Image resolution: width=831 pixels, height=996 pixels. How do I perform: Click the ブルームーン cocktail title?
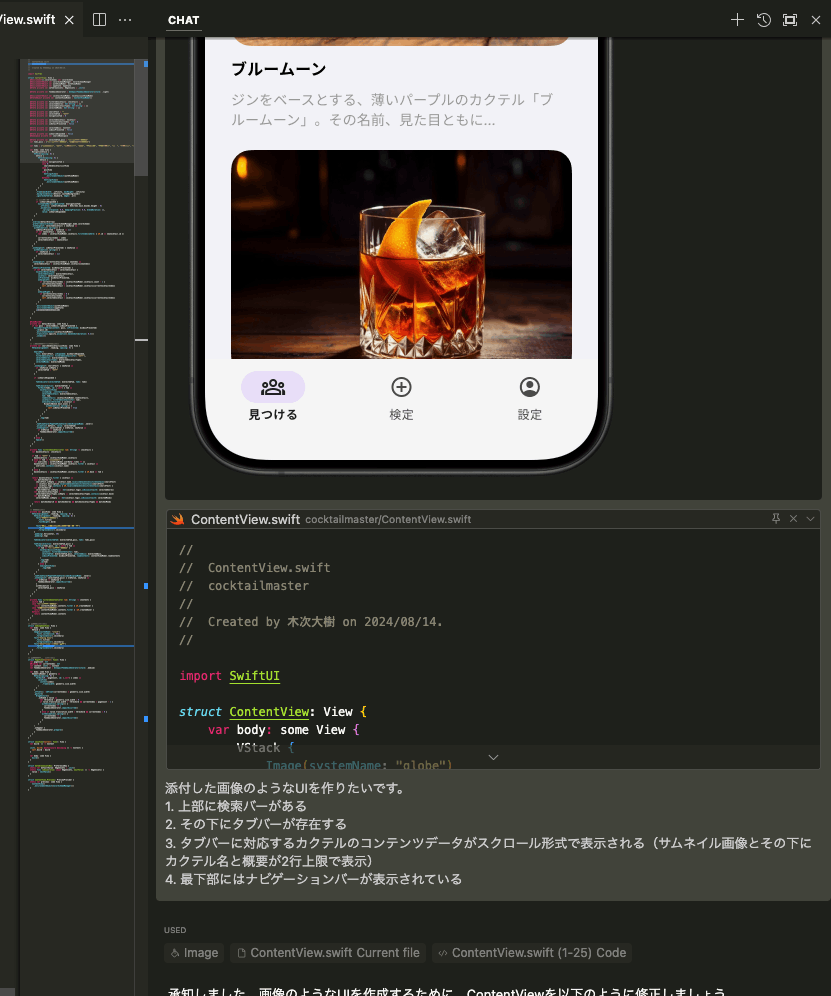(278, 69)
